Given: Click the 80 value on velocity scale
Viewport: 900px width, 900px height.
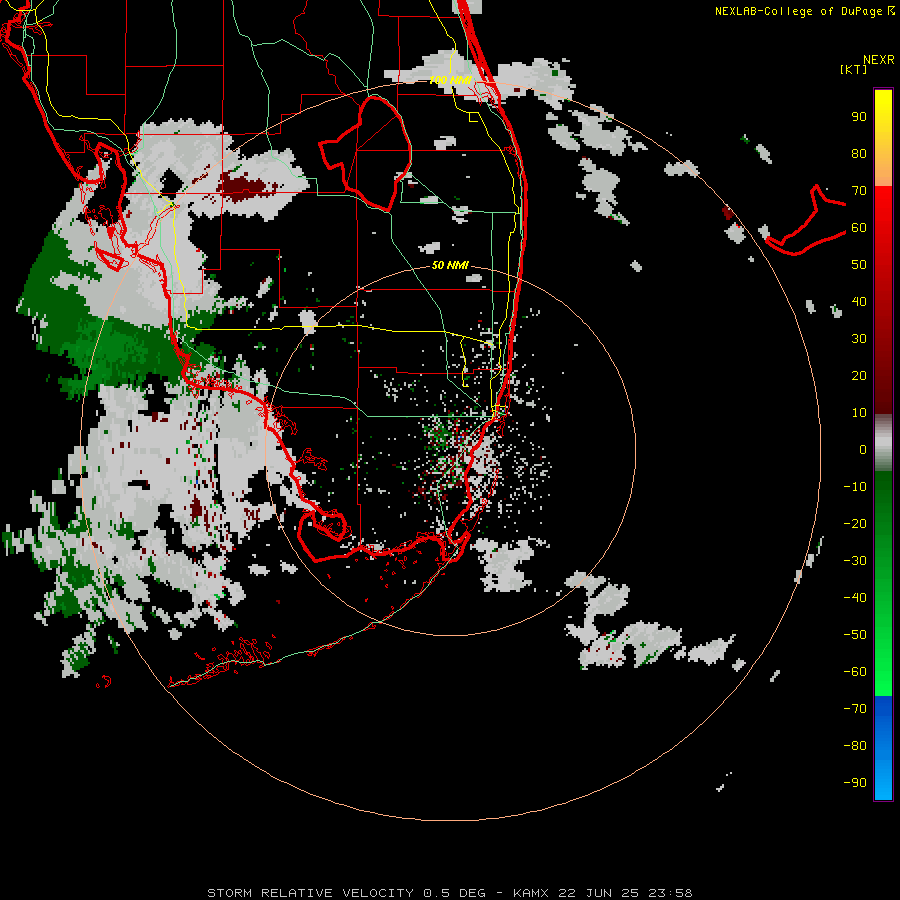Looking at the screenshot, I should coord(859,154).
